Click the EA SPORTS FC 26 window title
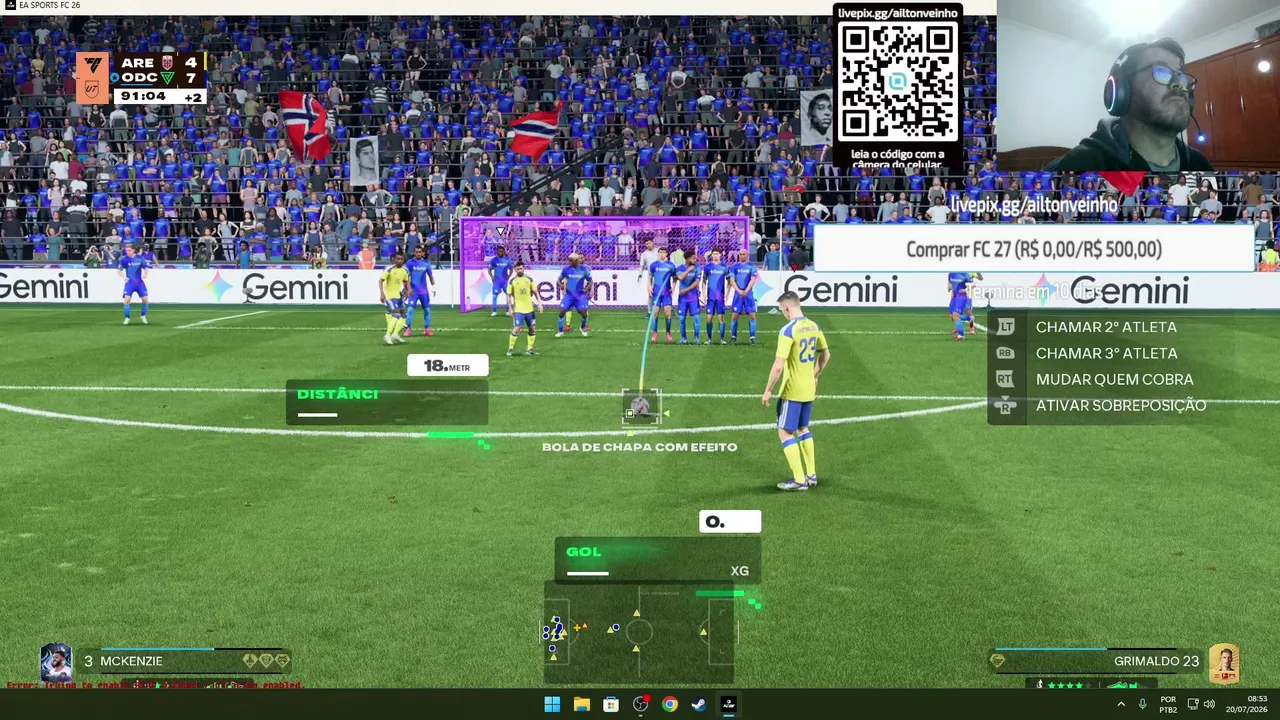This screenshot has width=1280, height=720. (x=49, y=6)
